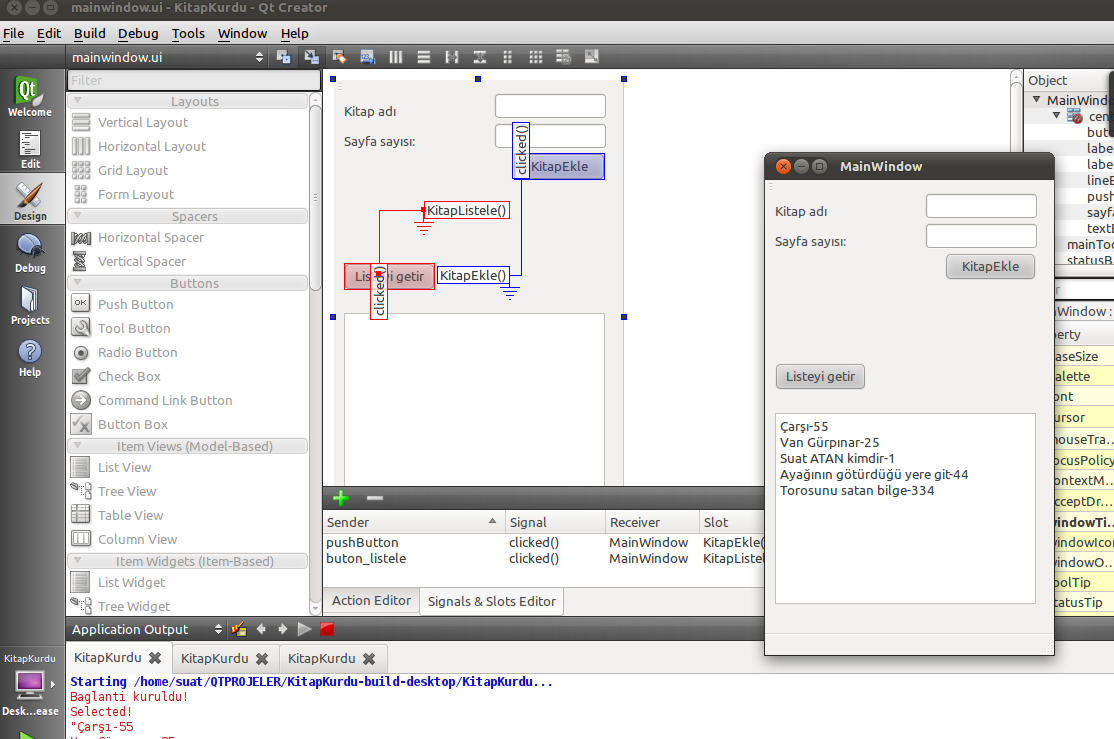
Task: Pick the Table View widget
Action: click(x=131, y=515)
